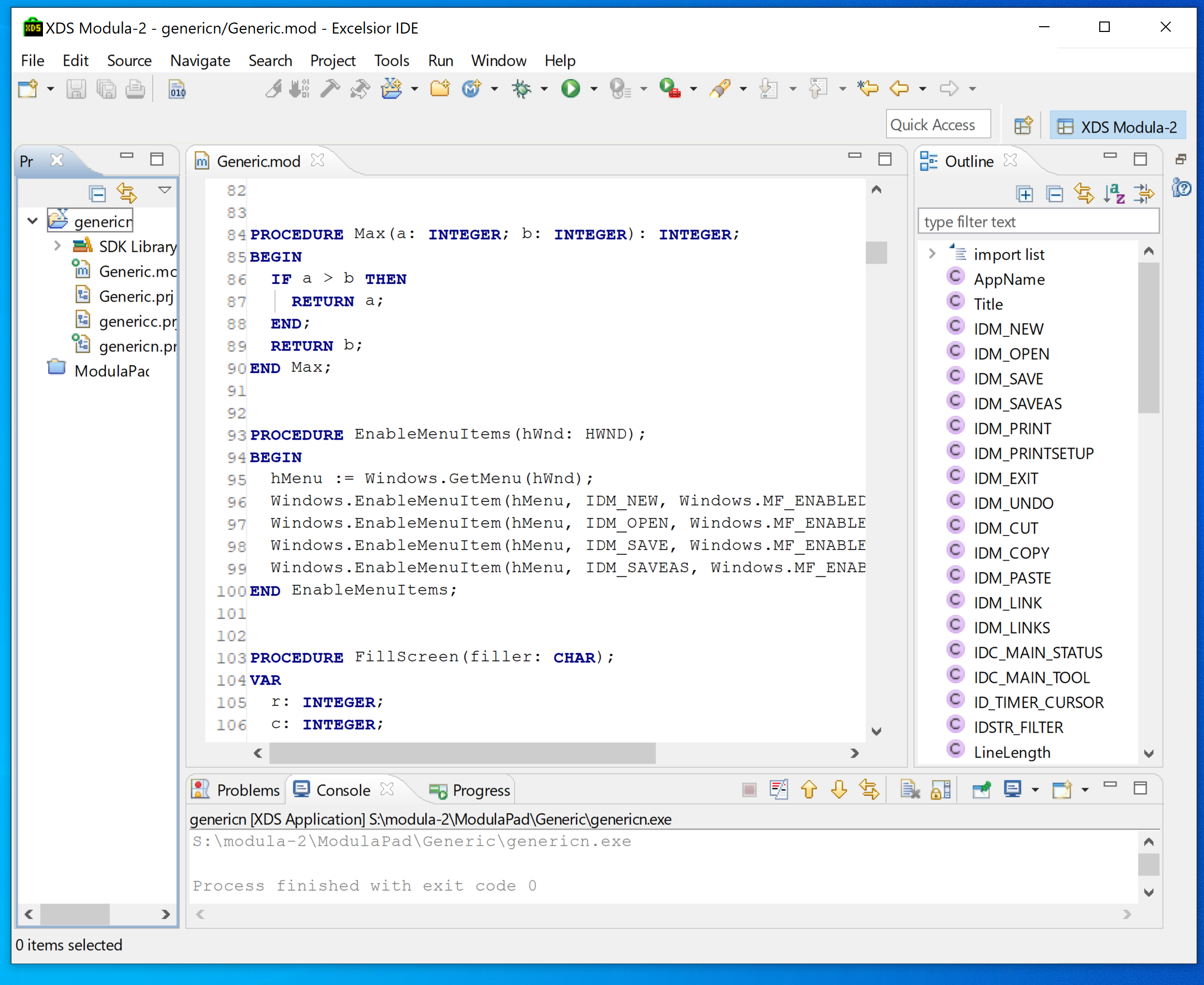Expand the import list in Outline panel
Viewport: 1204px width, 985px height.
tap(931, 254)
